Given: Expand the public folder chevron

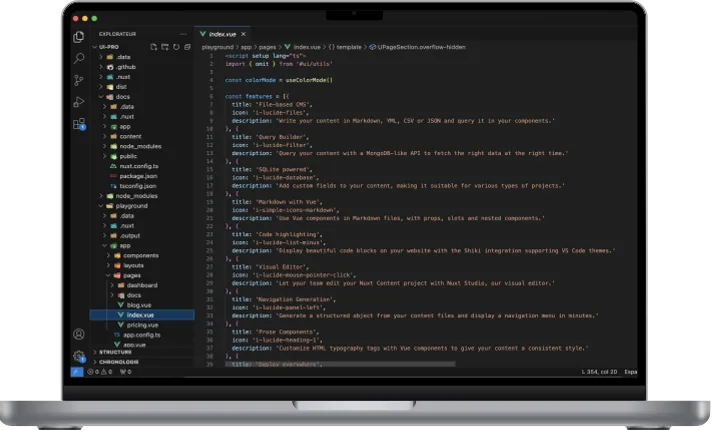Looking at the screenshot, I should (105, 156).
